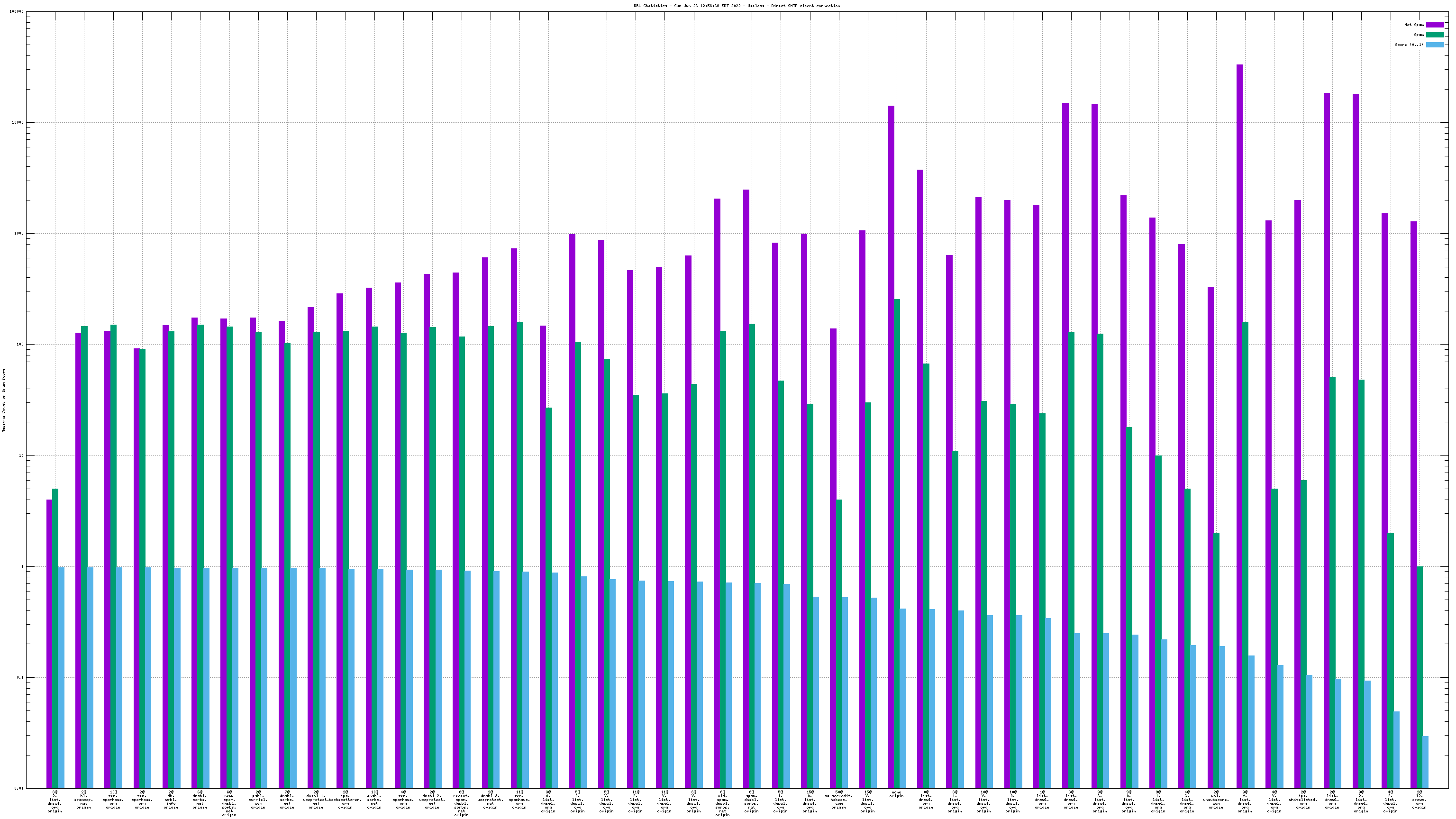Click the ips.whitelisted.org origin x-axis label
This screenshot has width=1456, height=819.
[1303, 800]
